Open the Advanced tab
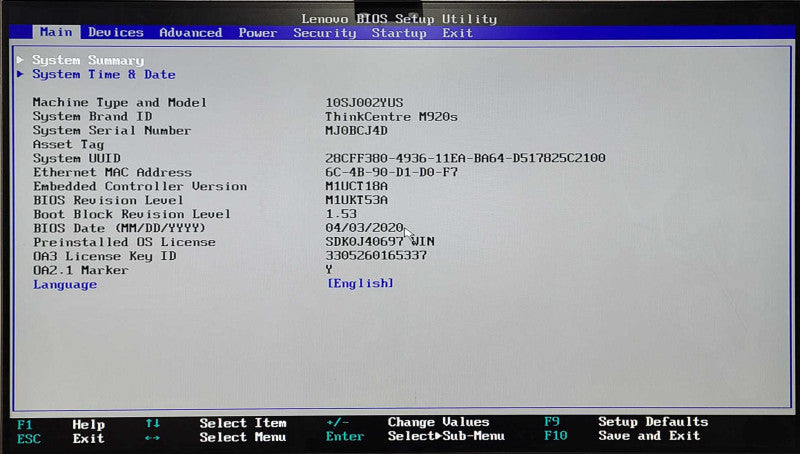800x454 pixels. point(190,33)
